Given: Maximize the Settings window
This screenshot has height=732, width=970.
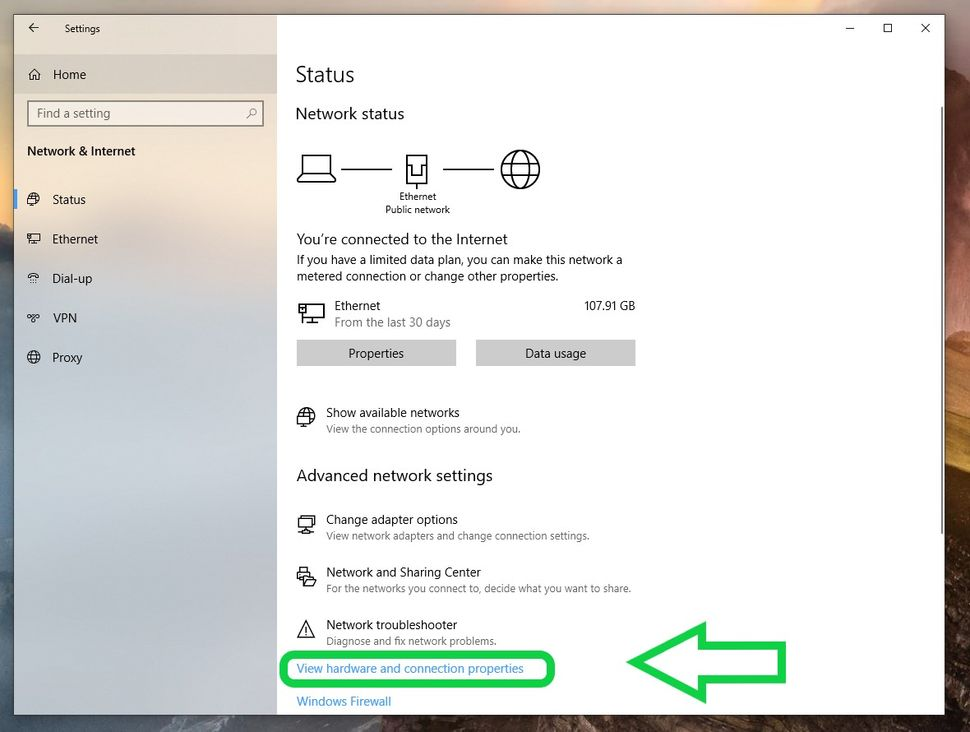Looking at the screenshot, I should click(888, 28).
